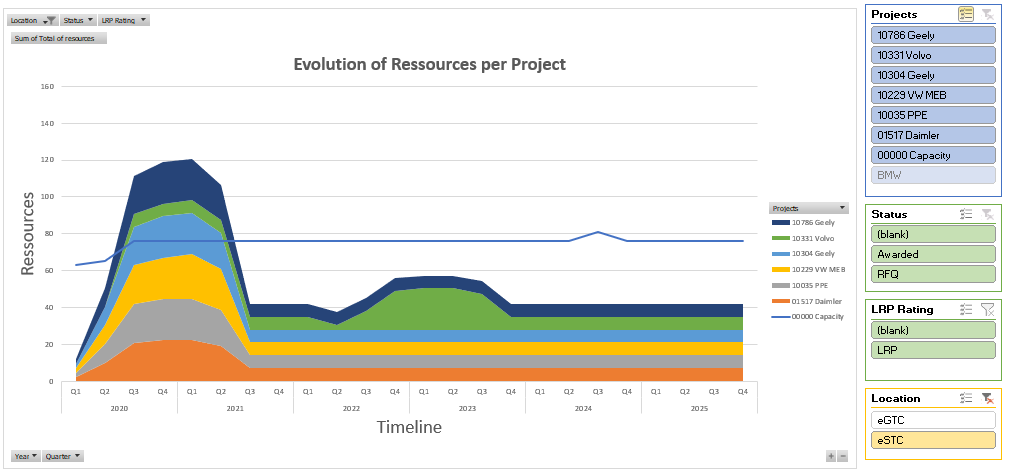Open the Projects legend field dropdown
Viewport: 1010px width, 475px height.
808,208
